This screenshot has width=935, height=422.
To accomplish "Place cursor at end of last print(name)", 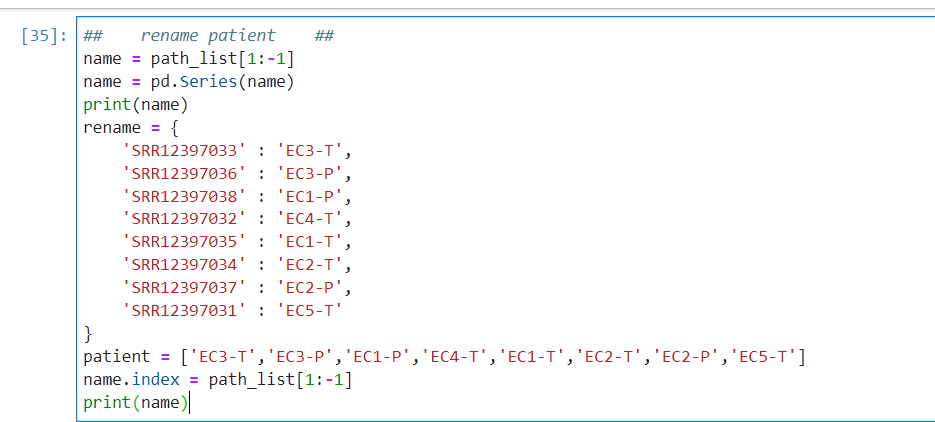I will 188,403.
